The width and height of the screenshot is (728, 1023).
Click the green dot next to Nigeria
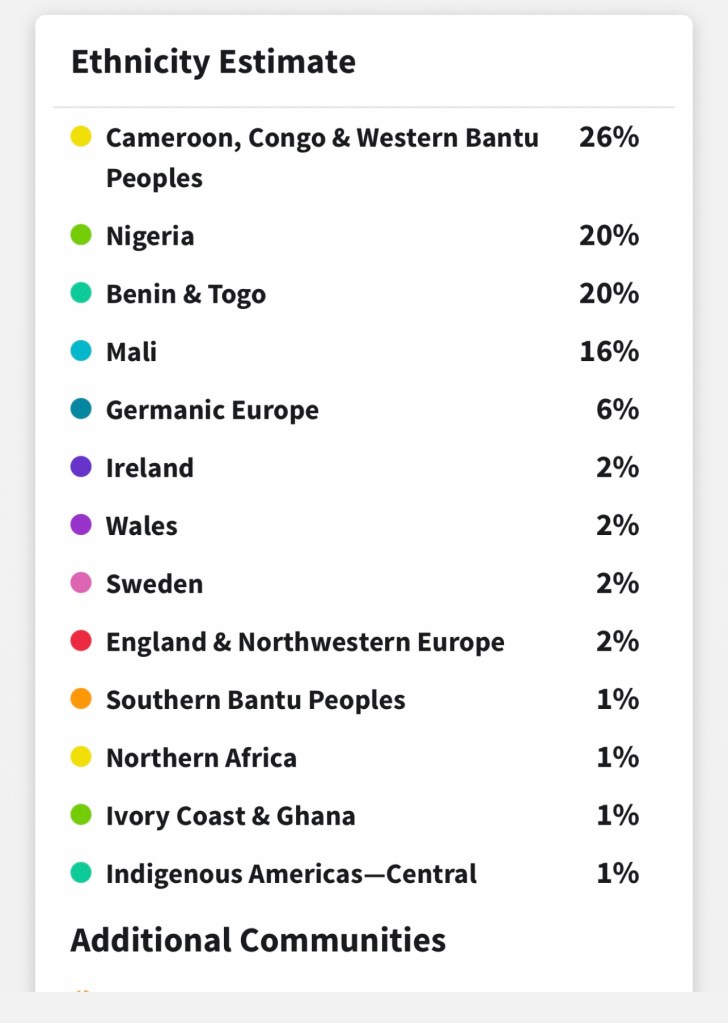(81, 235)
